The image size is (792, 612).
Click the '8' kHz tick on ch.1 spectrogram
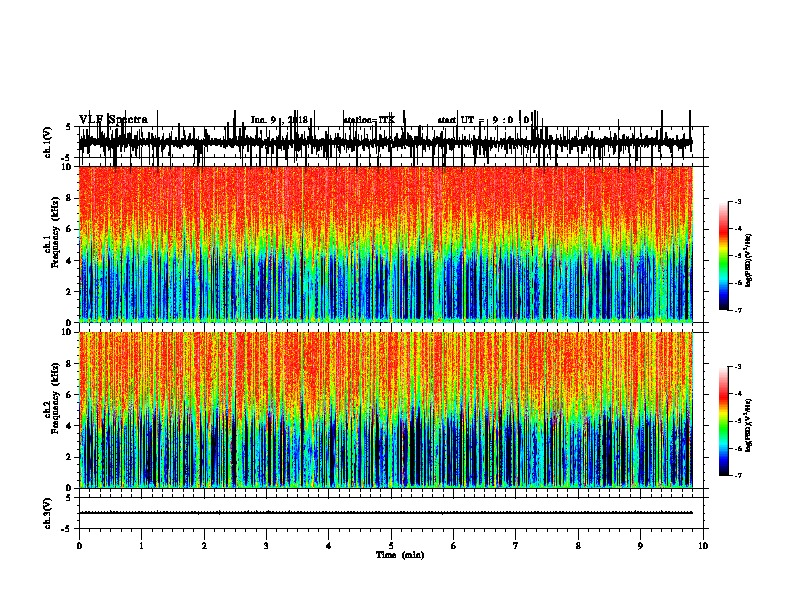(x=70, y=198)
